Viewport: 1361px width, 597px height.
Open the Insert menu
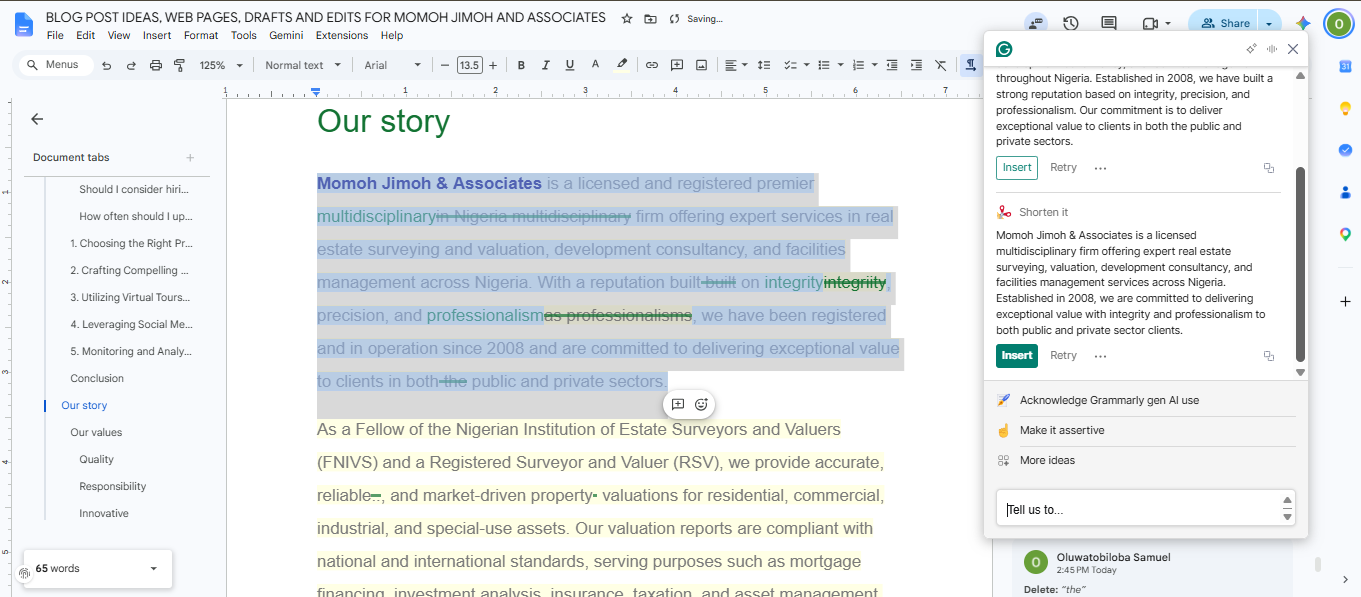click(157, 35)
